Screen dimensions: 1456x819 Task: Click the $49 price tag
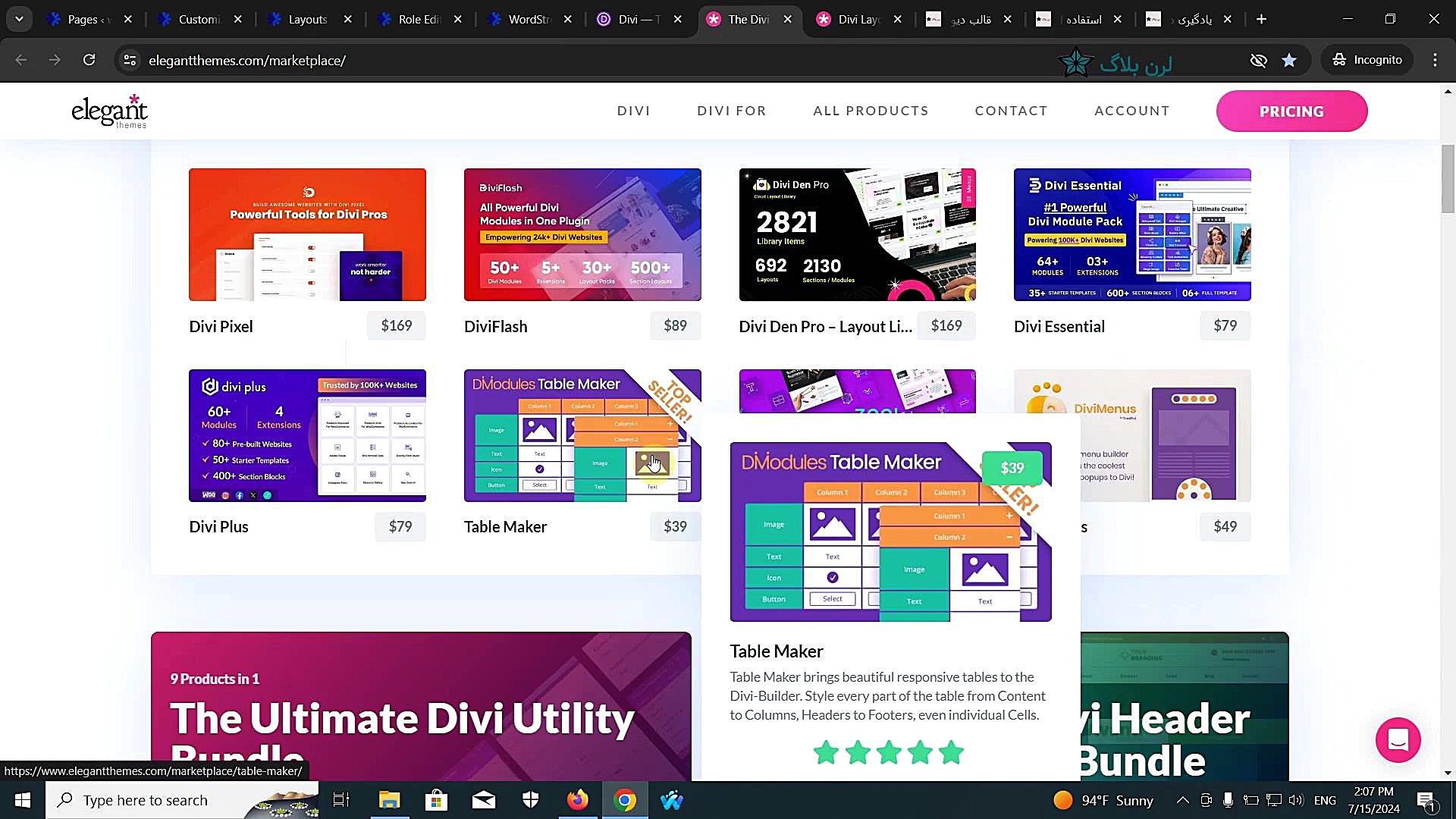click(1225, 526)
